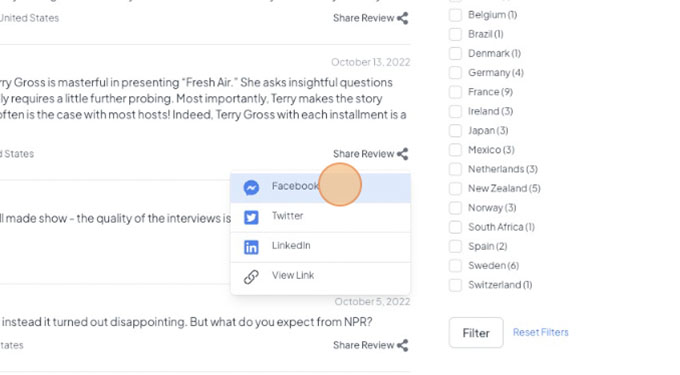Open Share Review for the October 5 review
This screenshot has height=375, width=680.
[x=370, y=346]
